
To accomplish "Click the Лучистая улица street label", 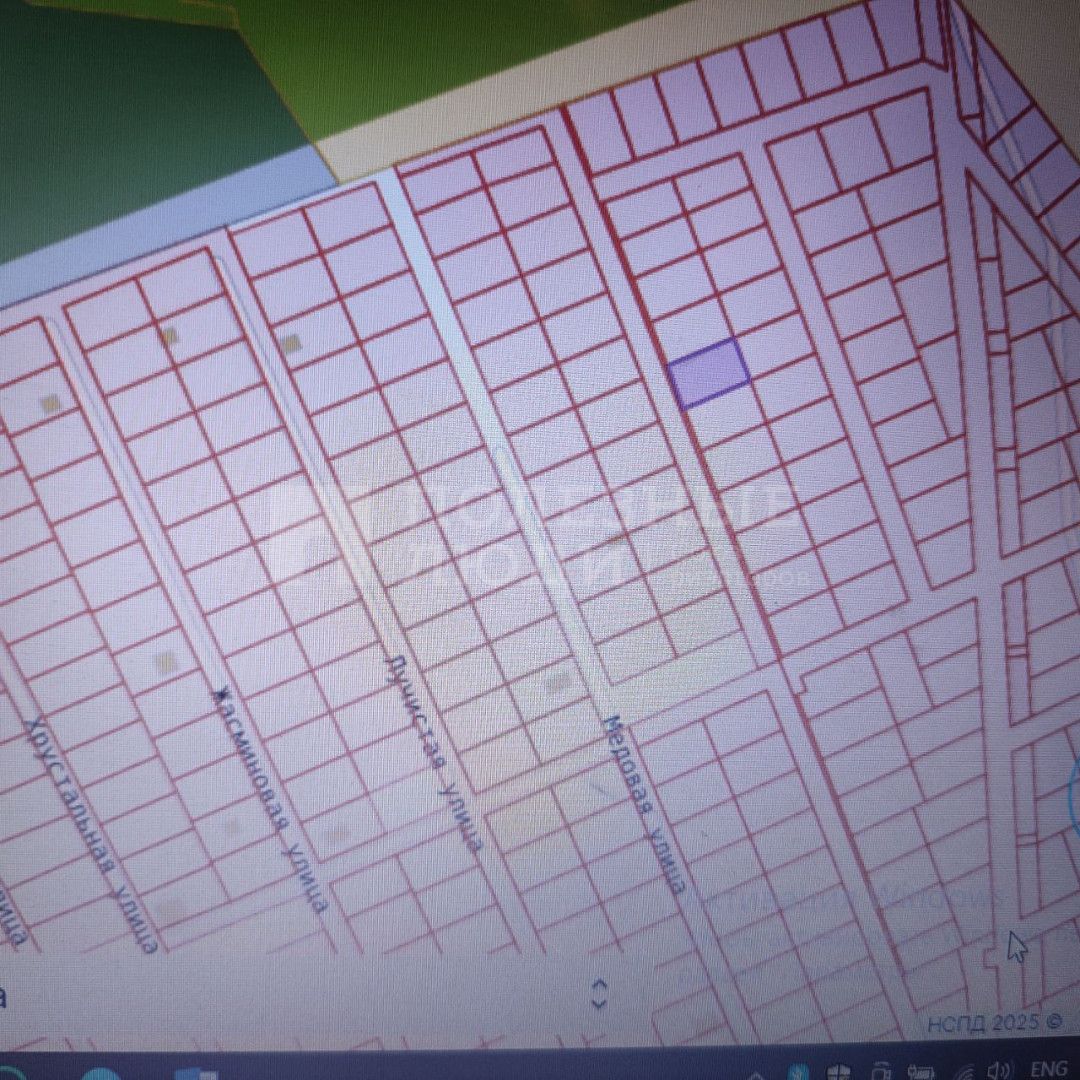I will coord(435,754).
